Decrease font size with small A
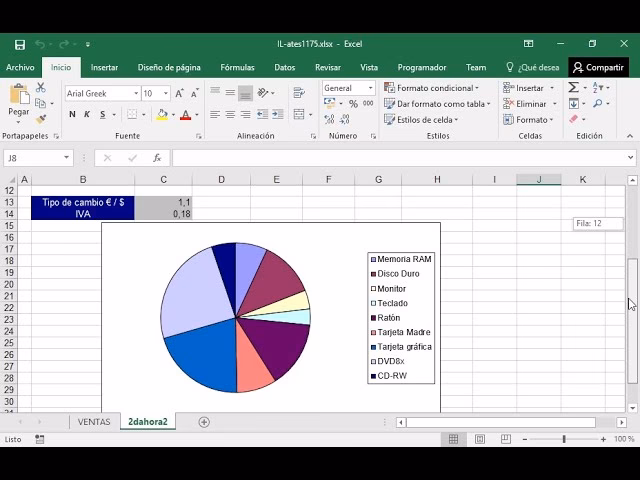Image resolution: width=640 pixels, height=480 pixels. click(x=195, y=94)
